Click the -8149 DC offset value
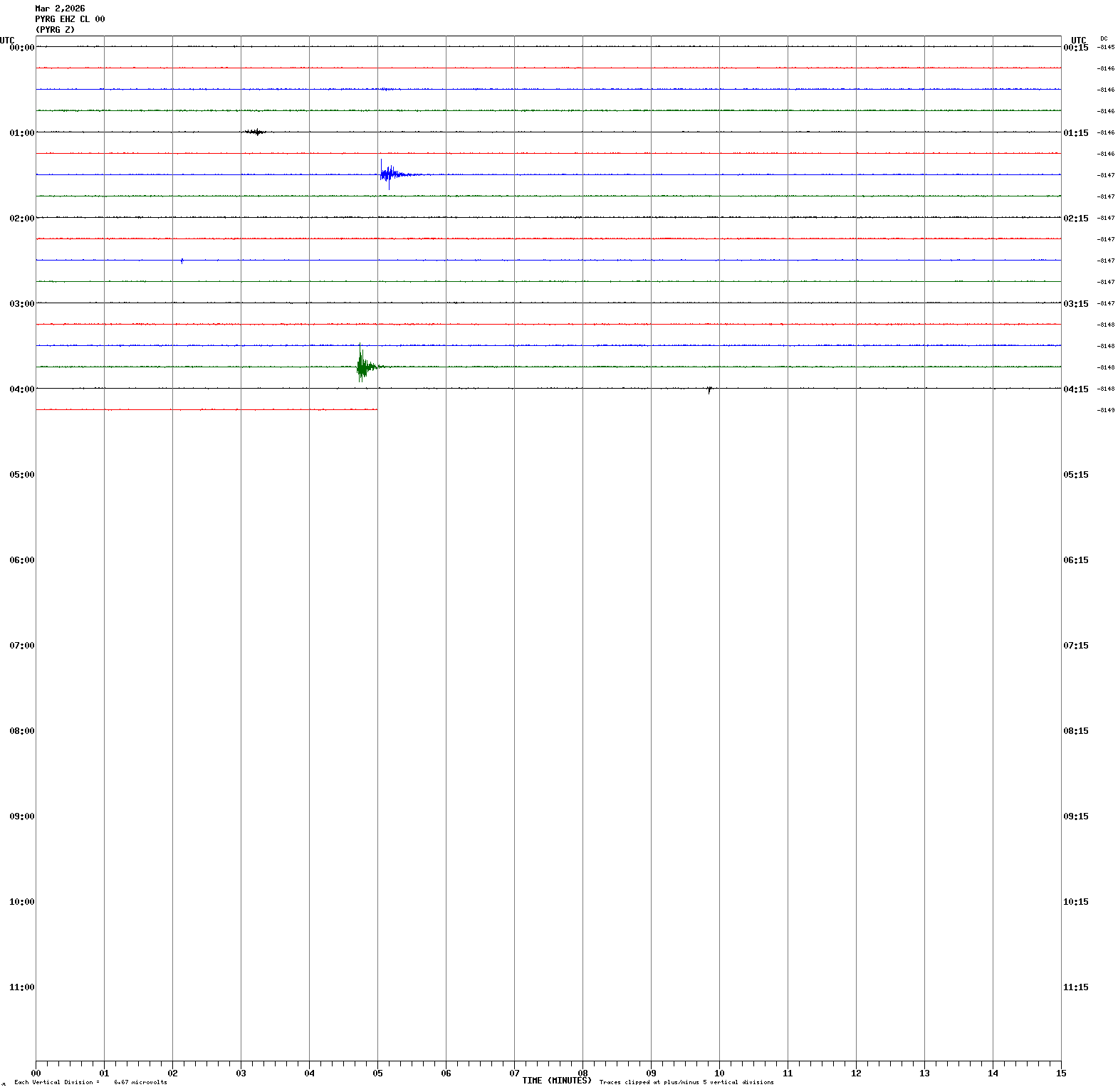Viewport: 1118px width, 1092px height. [1106, 410]
